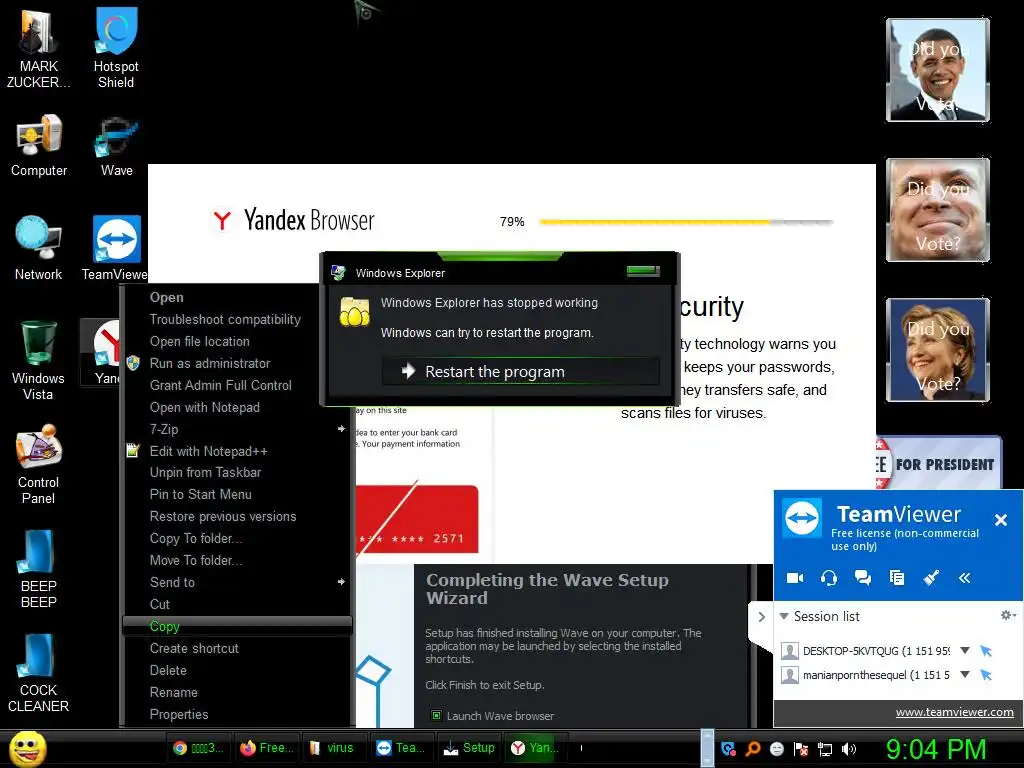Click remote control arrow for manianpornthesequel session
The height and width of the screenshot is (768, 1024).
(x=986, y=675)
